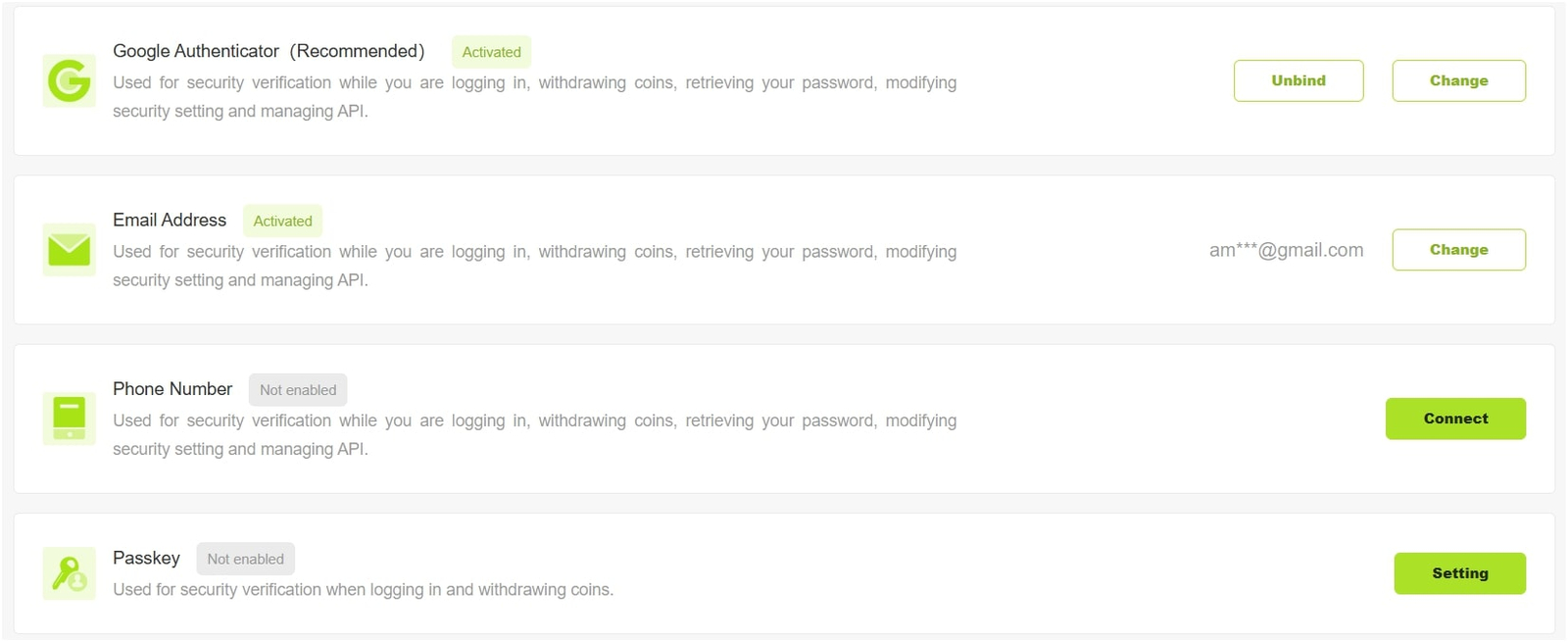Click the Passkey description text

pyautogui.click(x=363, y=590)
